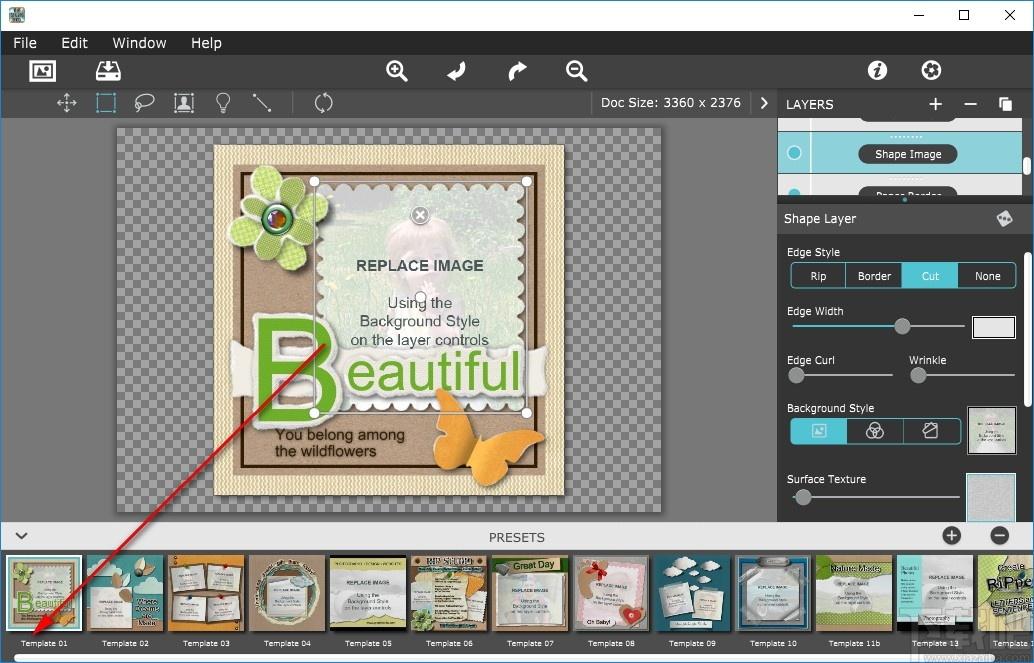Select Template 04 preset

tap(287, 593)
